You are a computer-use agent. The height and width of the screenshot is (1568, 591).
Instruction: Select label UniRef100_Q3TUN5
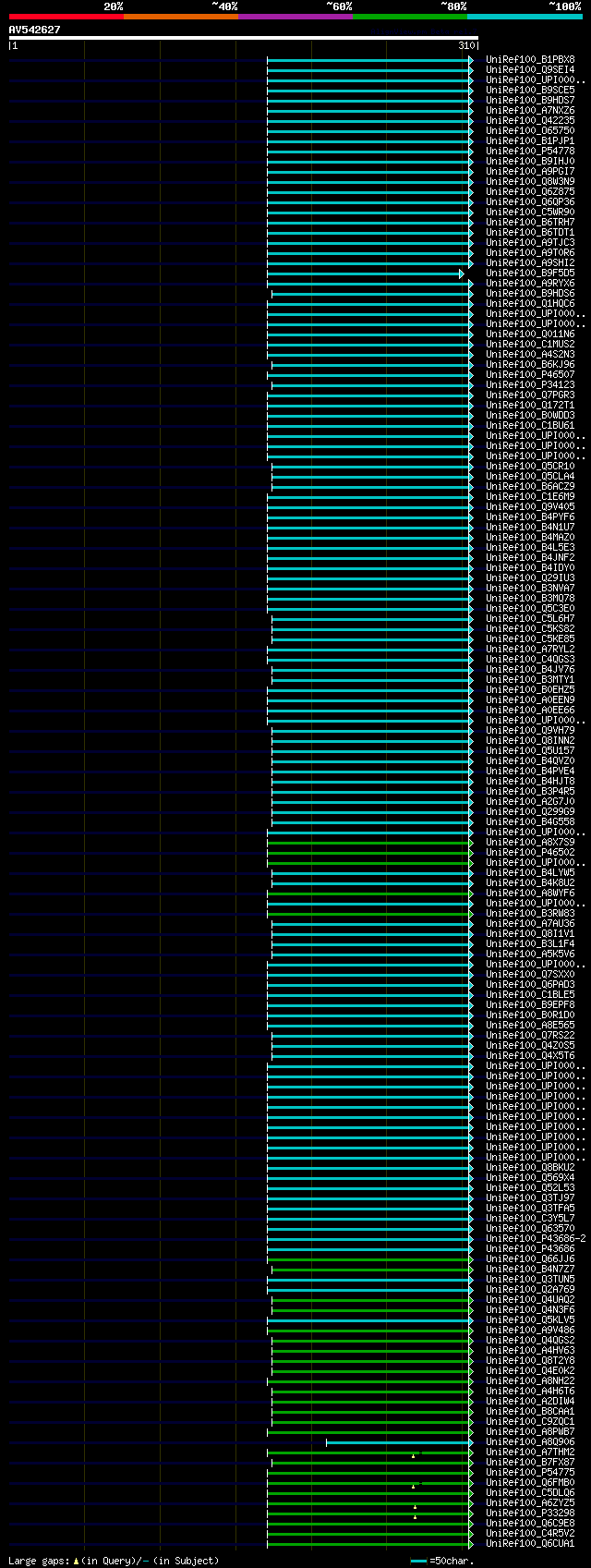click(x=530, y=1279)
